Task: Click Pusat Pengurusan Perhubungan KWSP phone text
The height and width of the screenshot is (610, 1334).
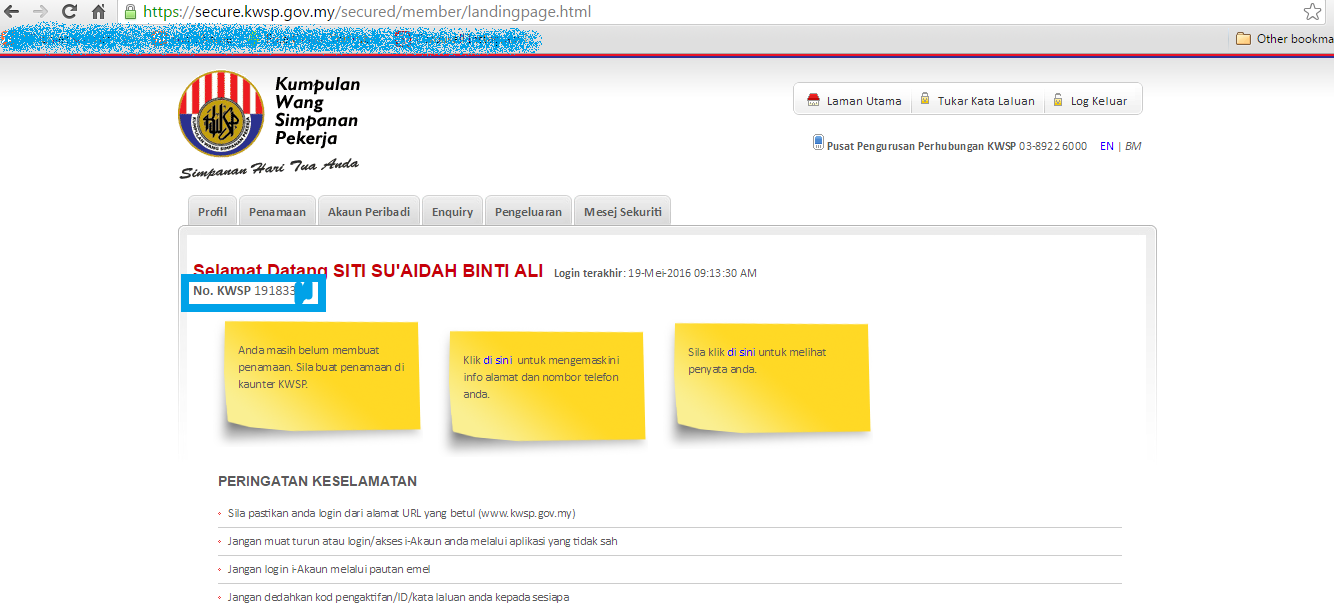Action: pos(957,146)
